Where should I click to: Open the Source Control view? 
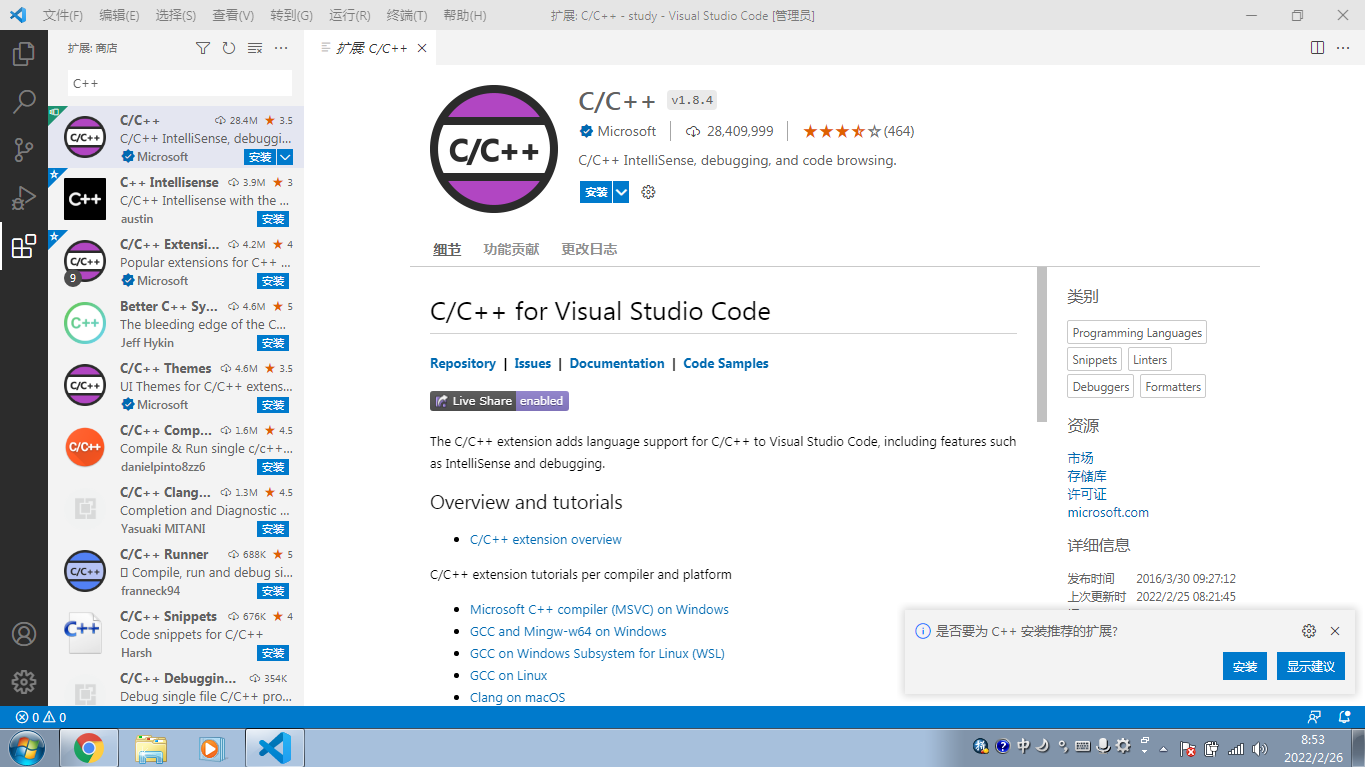(x=23, y=148)
